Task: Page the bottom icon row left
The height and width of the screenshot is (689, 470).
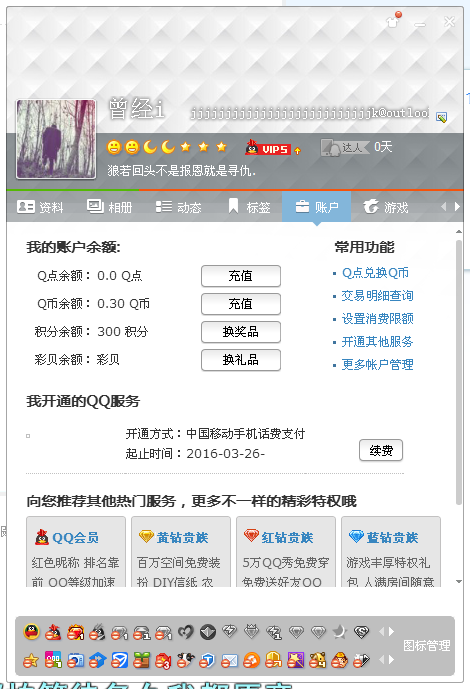Action: [381, 660]
